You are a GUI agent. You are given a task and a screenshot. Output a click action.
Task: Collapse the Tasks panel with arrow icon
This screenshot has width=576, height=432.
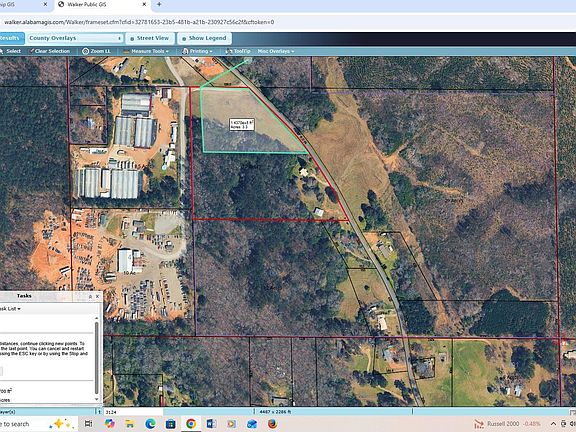tap(90, 296)
